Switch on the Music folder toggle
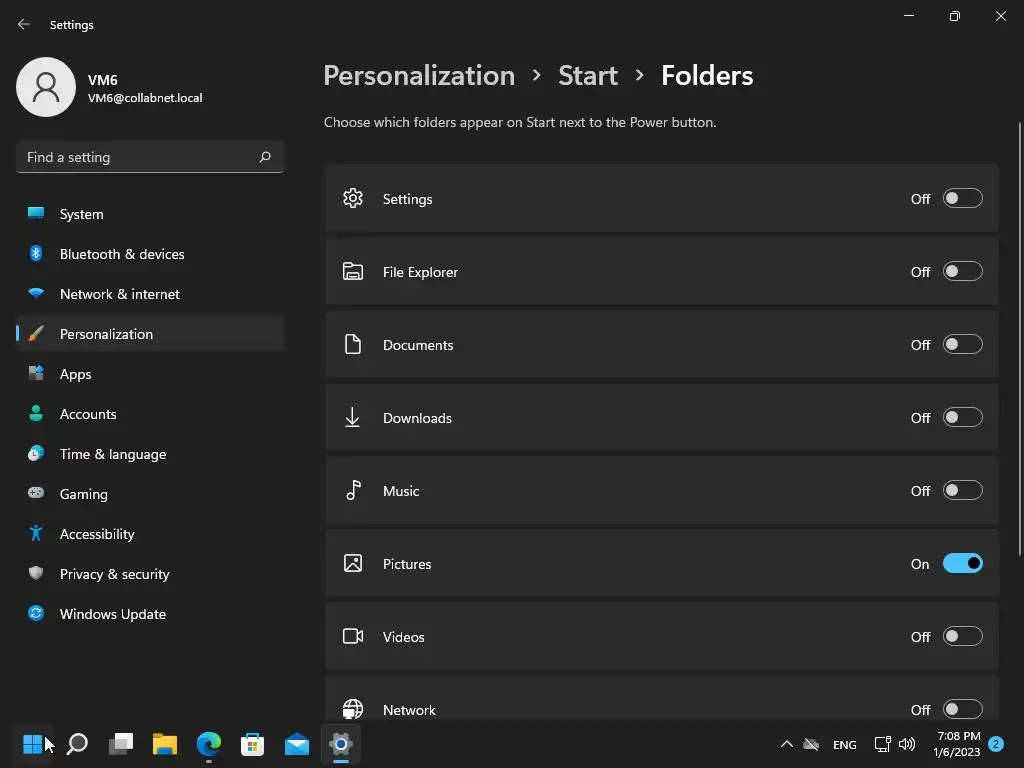Screen dimensions: 1024x768 [x=962, y=491]
